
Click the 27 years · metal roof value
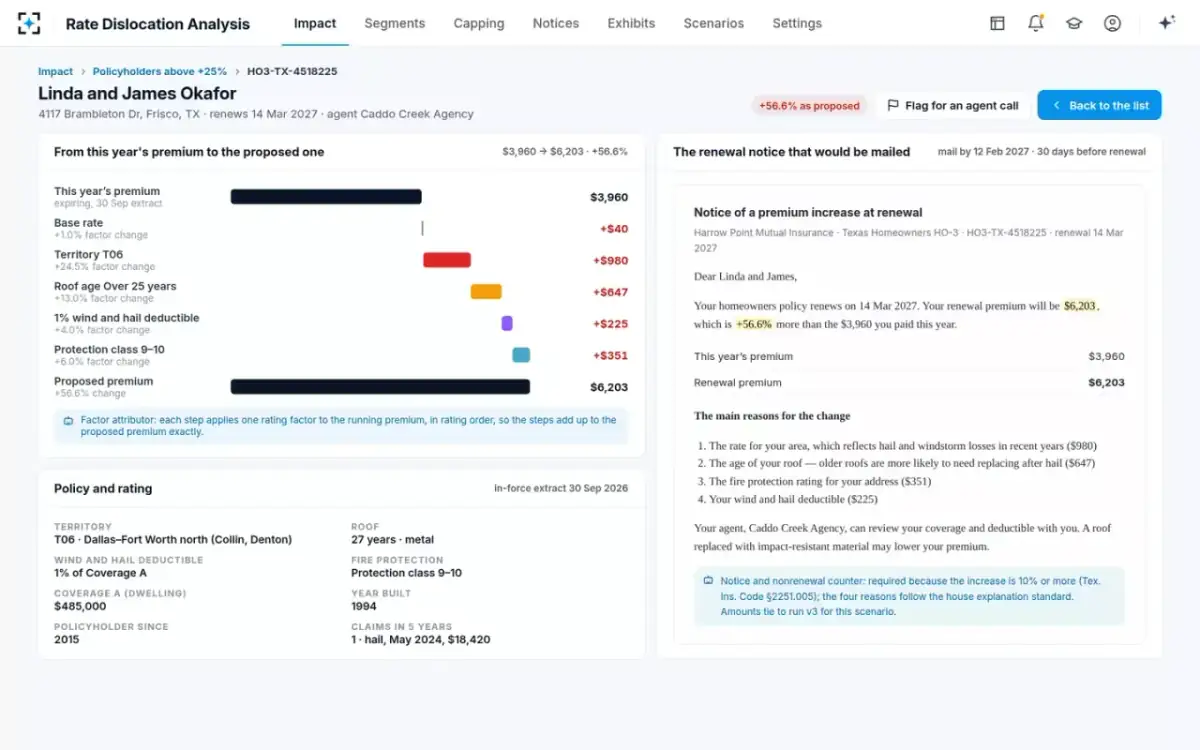392,540
